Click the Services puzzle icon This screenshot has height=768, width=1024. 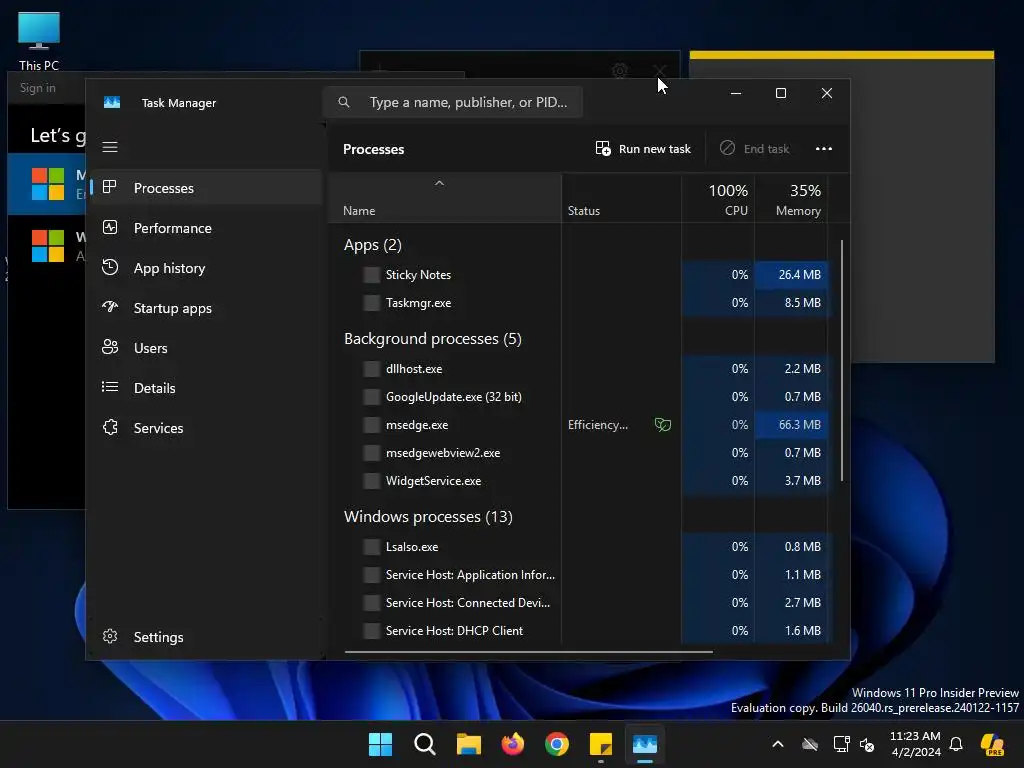click(110, 427)
